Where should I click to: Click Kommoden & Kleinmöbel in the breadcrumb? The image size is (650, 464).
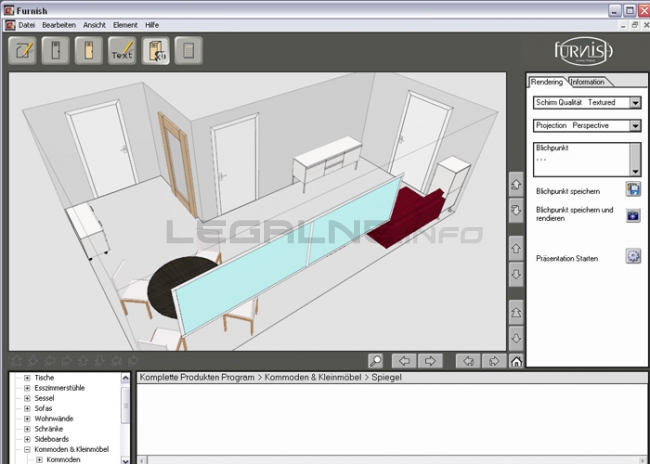coord(313,377)
